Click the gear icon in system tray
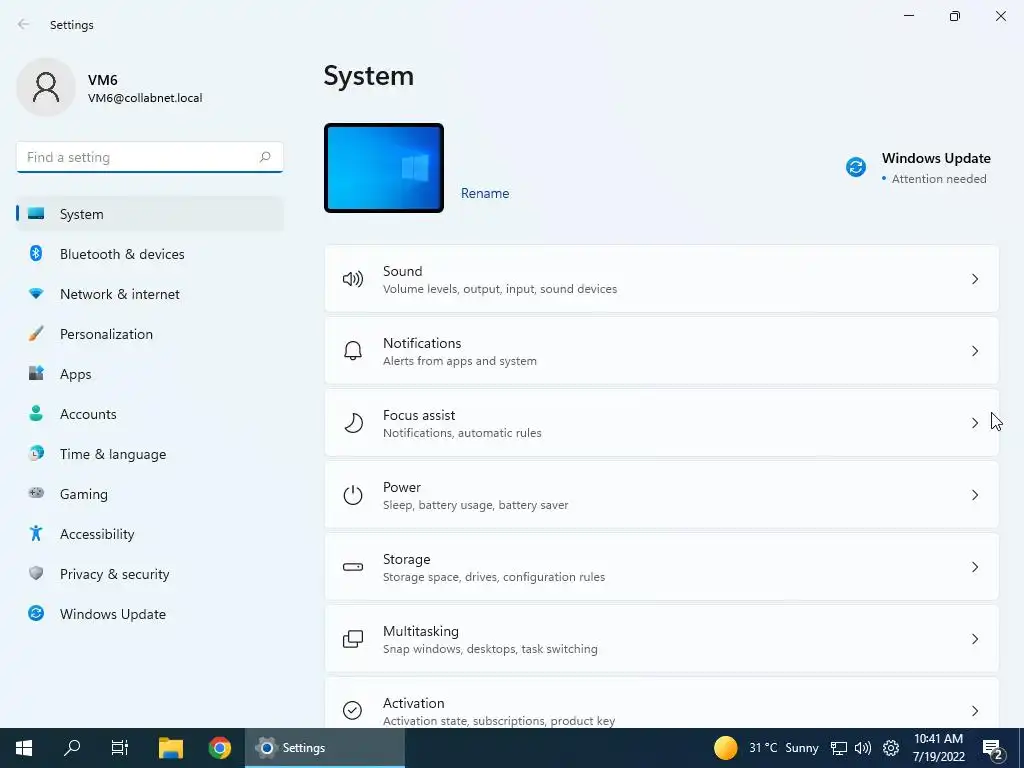The image size is (1024, 768). (891, 748)
